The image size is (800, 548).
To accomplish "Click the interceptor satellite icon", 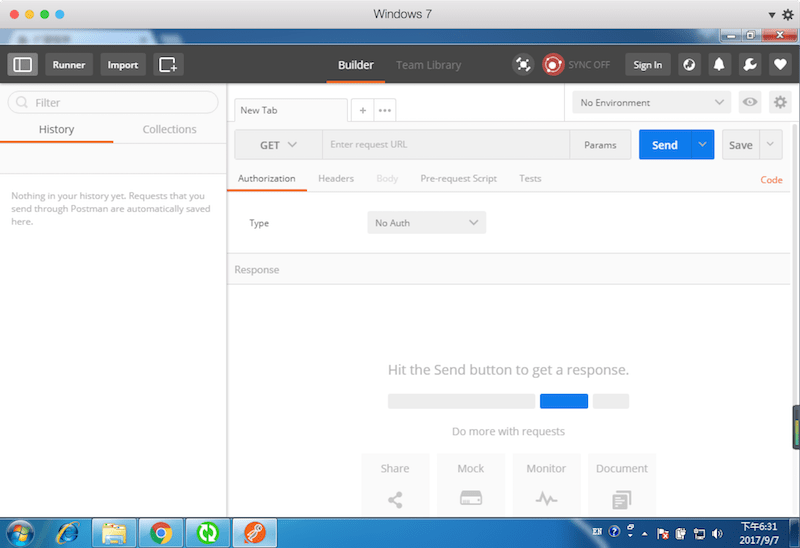I will 523,65.
